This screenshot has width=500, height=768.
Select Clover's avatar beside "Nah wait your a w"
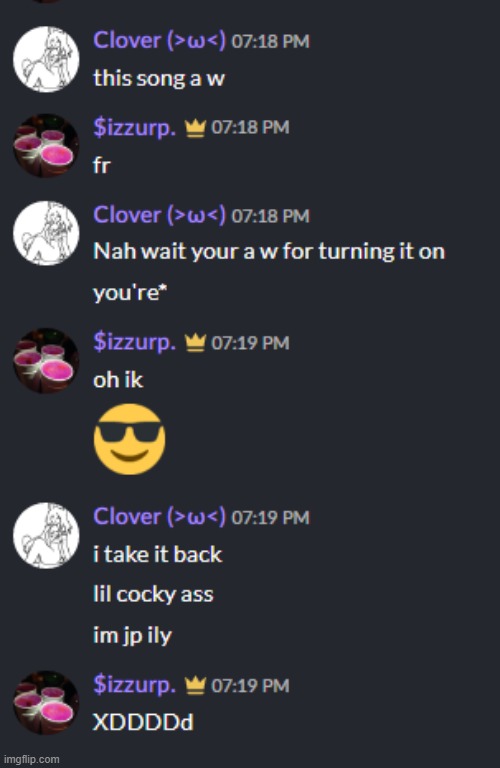pyautogui.click(x=46, y=233)
